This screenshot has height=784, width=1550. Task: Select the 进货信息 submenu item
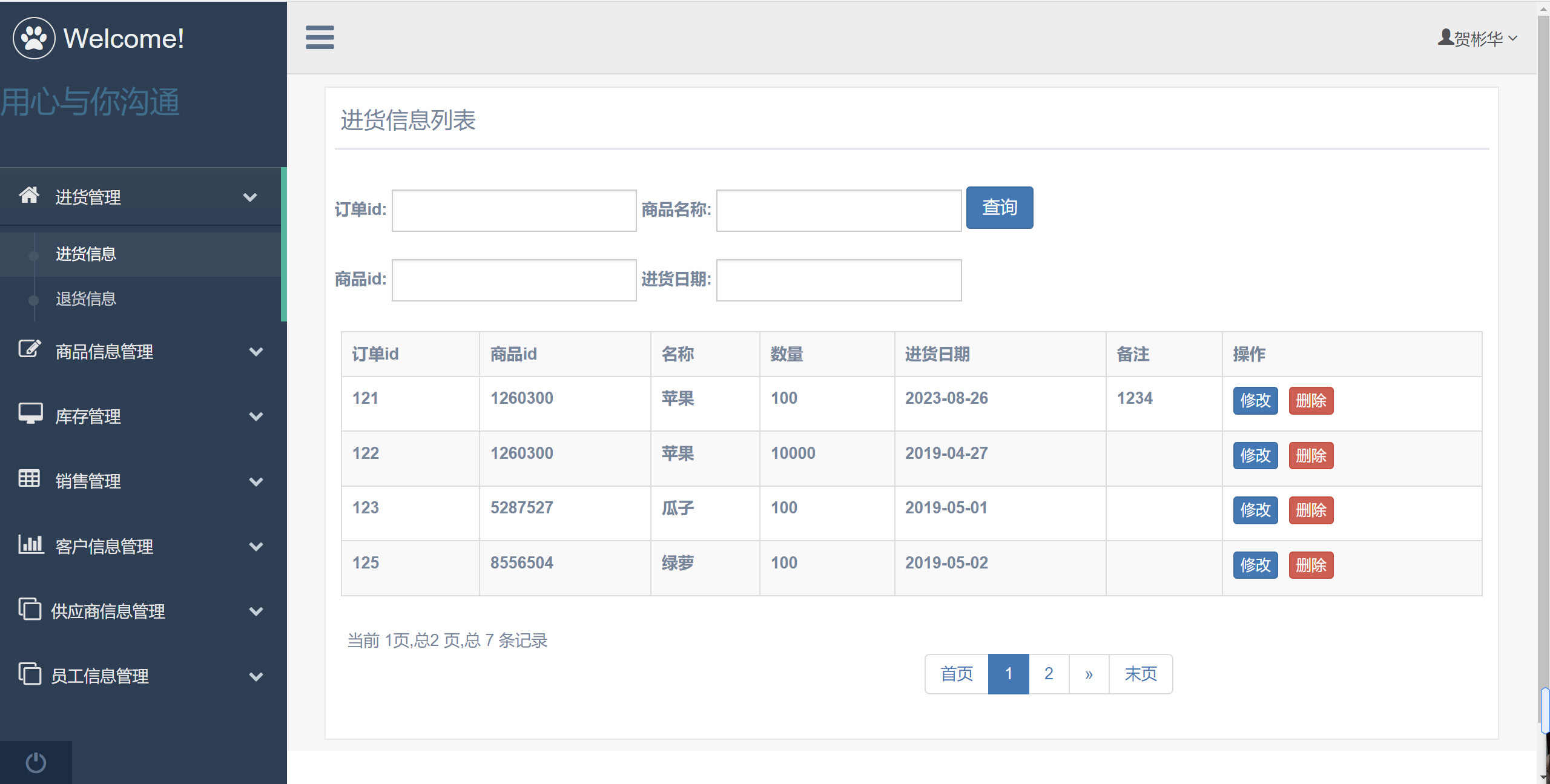140,254
